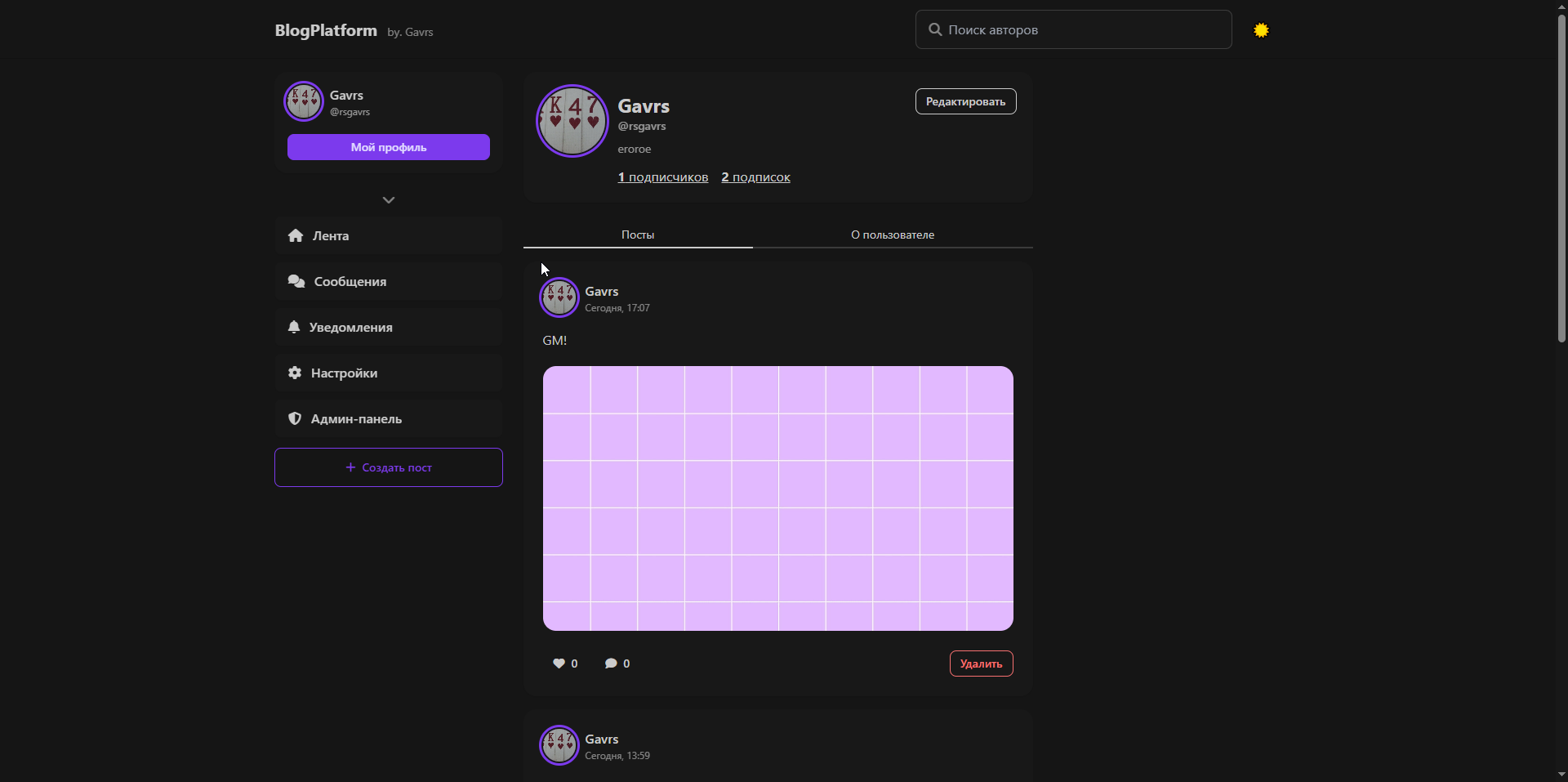Click the Мой профиль button
The height and width of the screenshot is (782, 1568).
389,147
